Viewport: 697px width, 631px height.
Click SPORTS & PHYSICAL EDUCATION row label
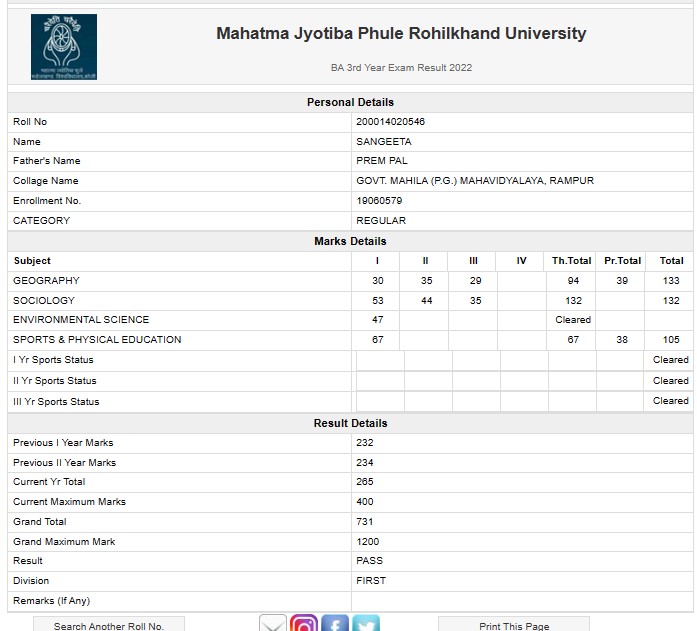click(97, 339)
